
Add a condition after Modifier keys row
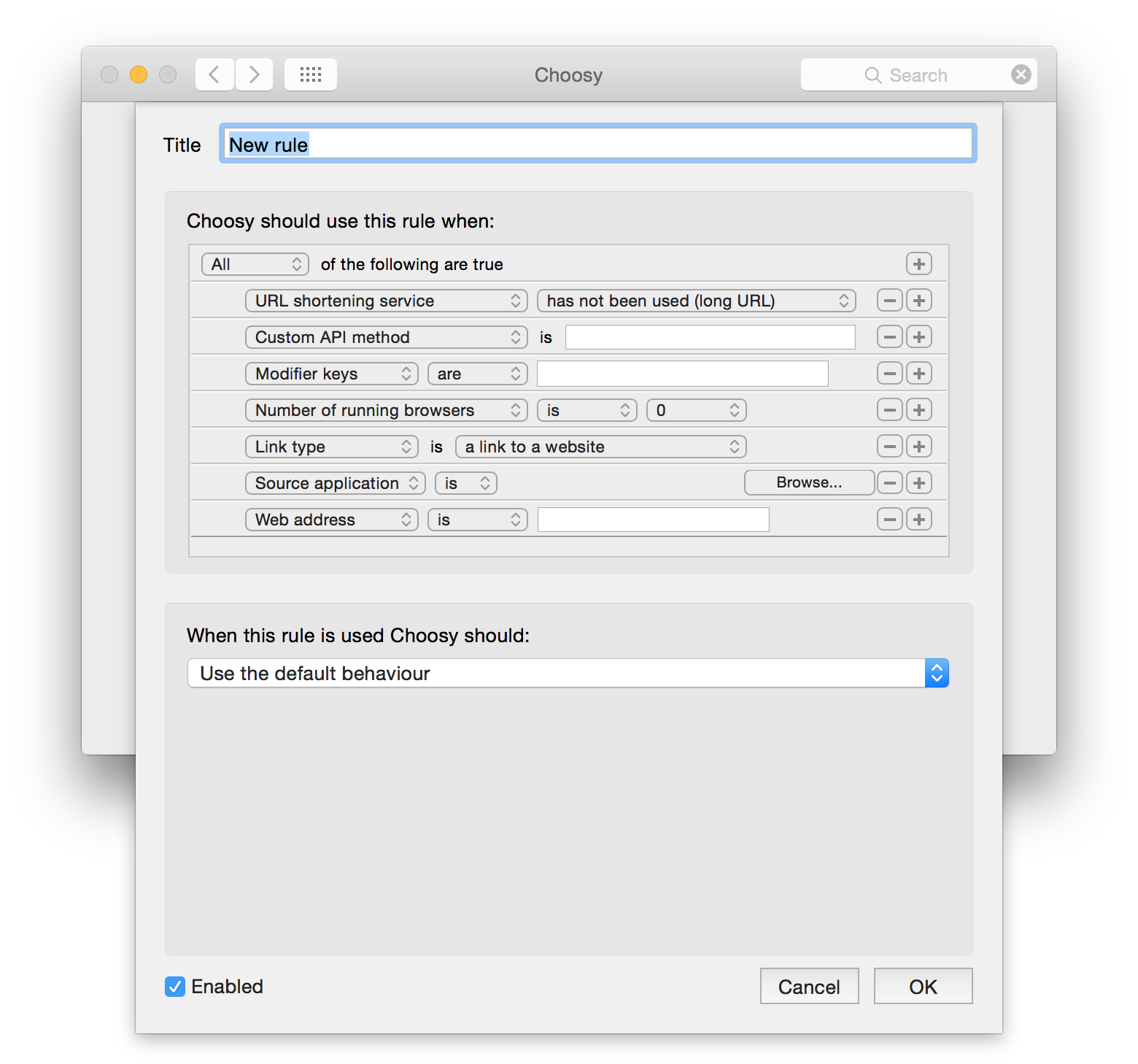(919, 374)
